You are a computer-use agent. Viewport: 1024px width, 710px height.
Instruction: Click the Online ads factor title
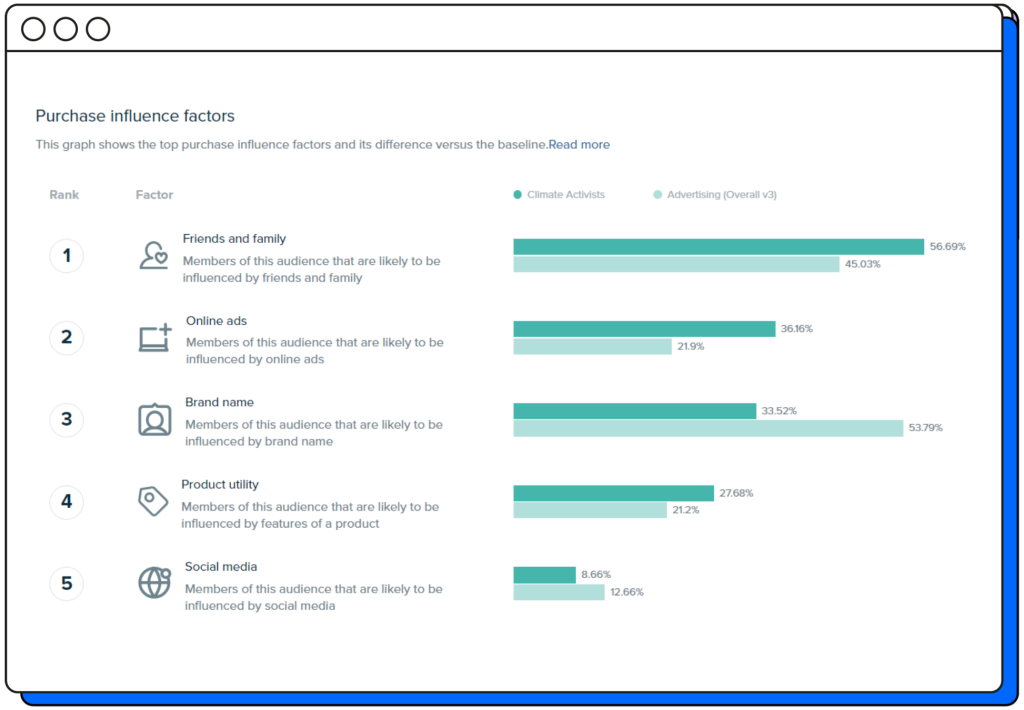(x=216, y=321)
